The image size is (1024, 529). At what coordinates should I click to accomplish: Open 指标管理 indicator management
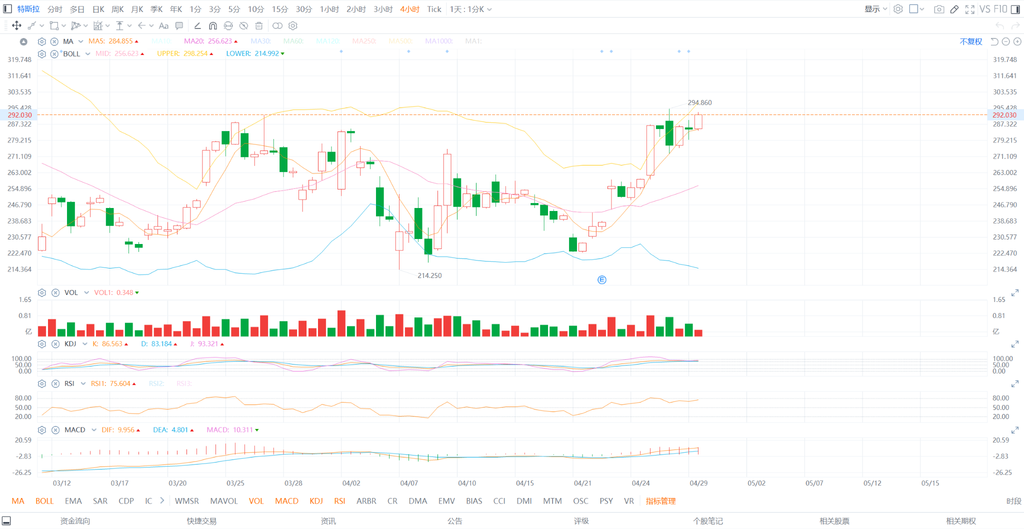[660, 501]
